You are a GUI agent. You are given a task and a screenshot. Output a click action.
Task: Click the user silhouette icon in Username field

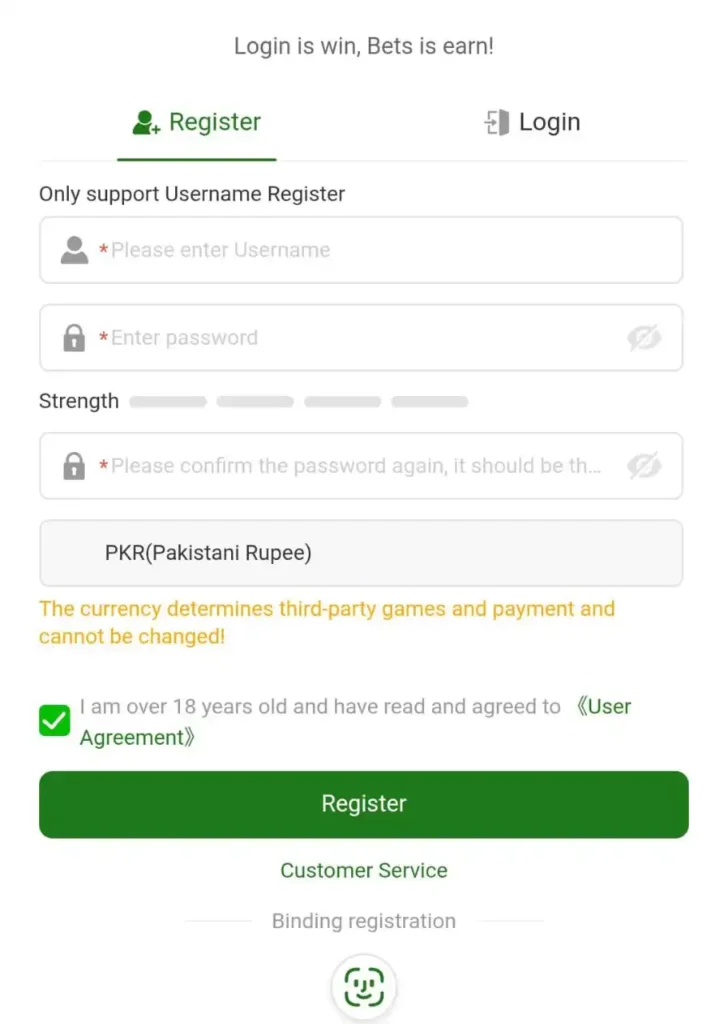[74, 250]
